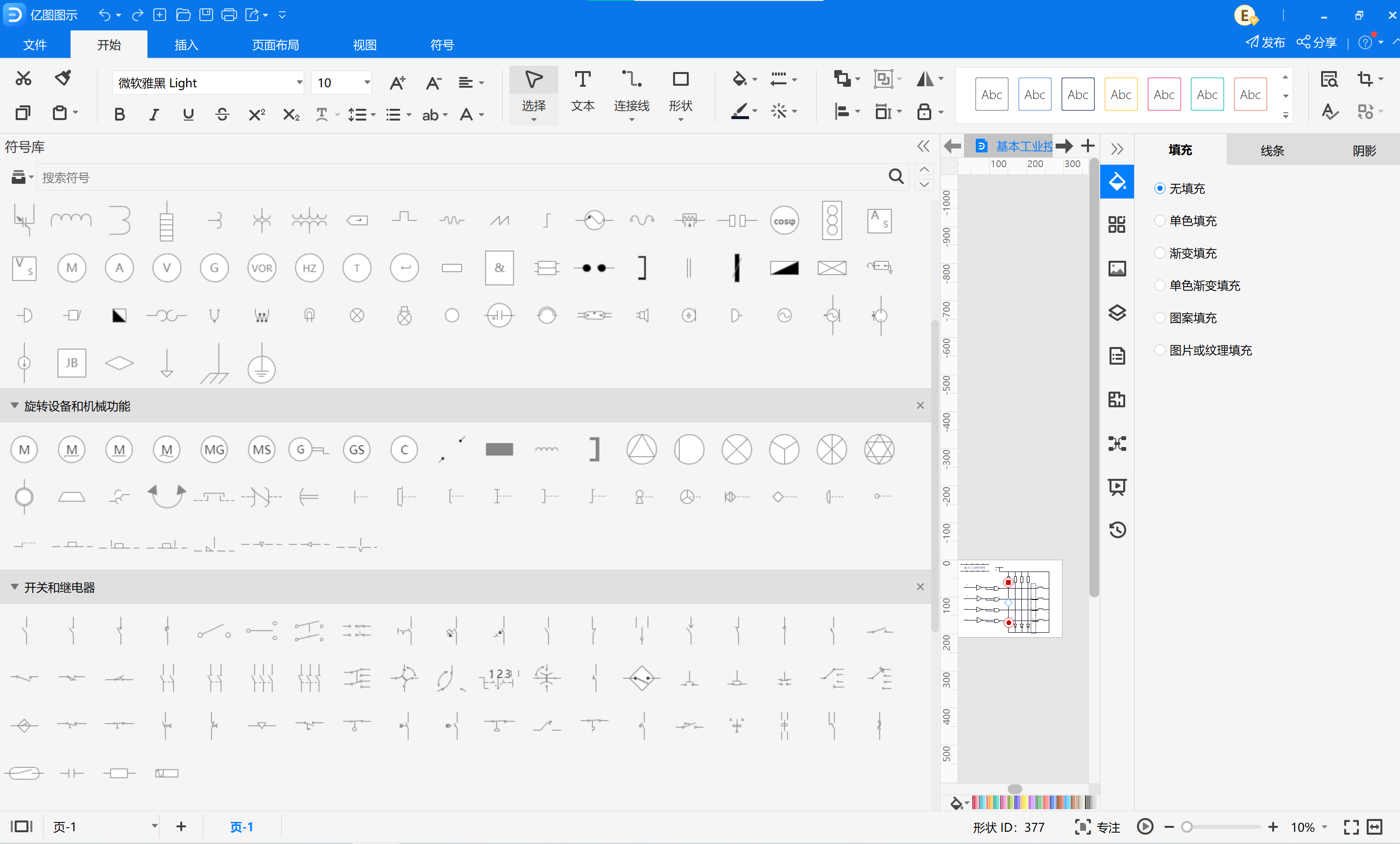
Task: Adjust the zoom slider handle
Action: click(1186, 827)
